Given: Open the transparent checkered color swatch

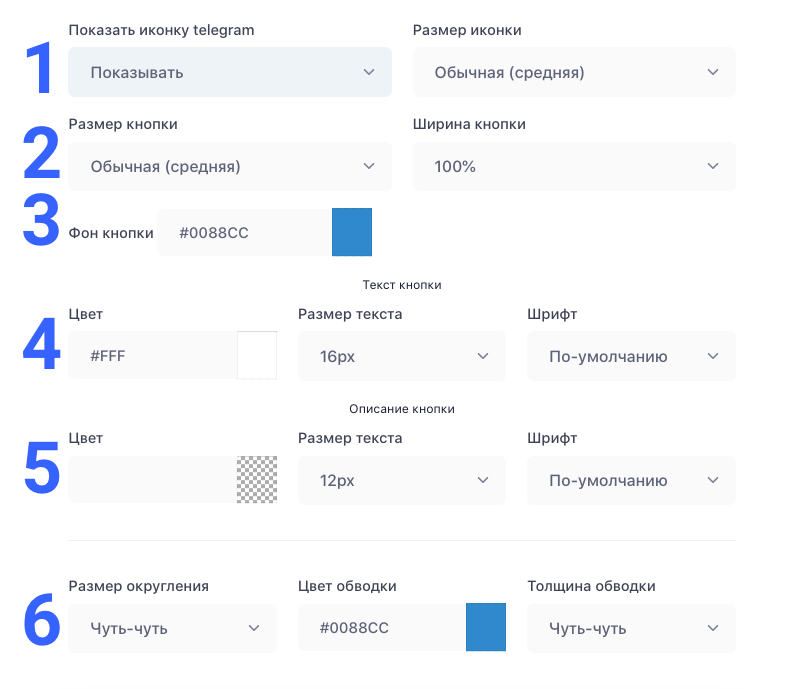Looking at the screenshot, I should point(257,479).
